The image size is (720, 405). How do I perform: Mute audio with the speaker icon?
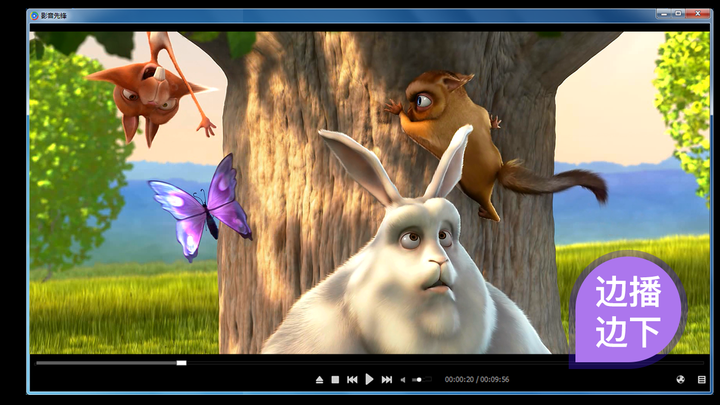click(403, 380)
